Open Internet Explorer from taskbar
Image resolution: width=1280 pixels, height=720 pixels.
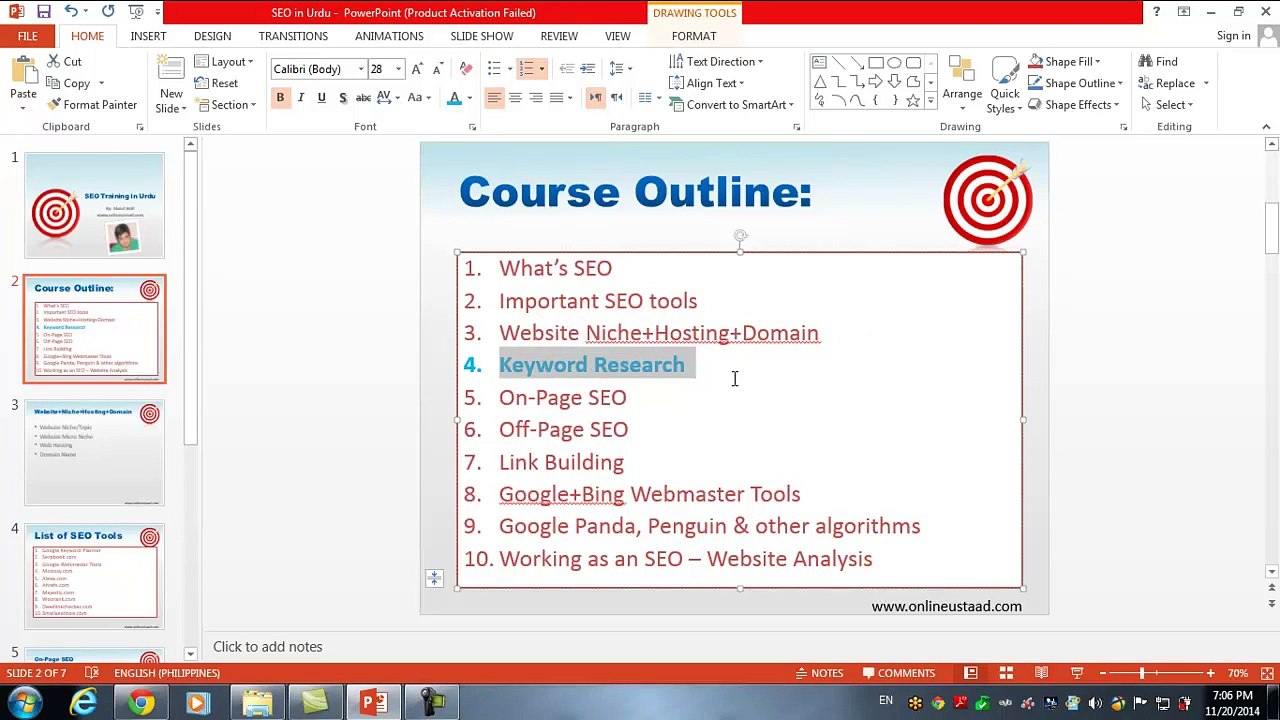click(84, 703)
